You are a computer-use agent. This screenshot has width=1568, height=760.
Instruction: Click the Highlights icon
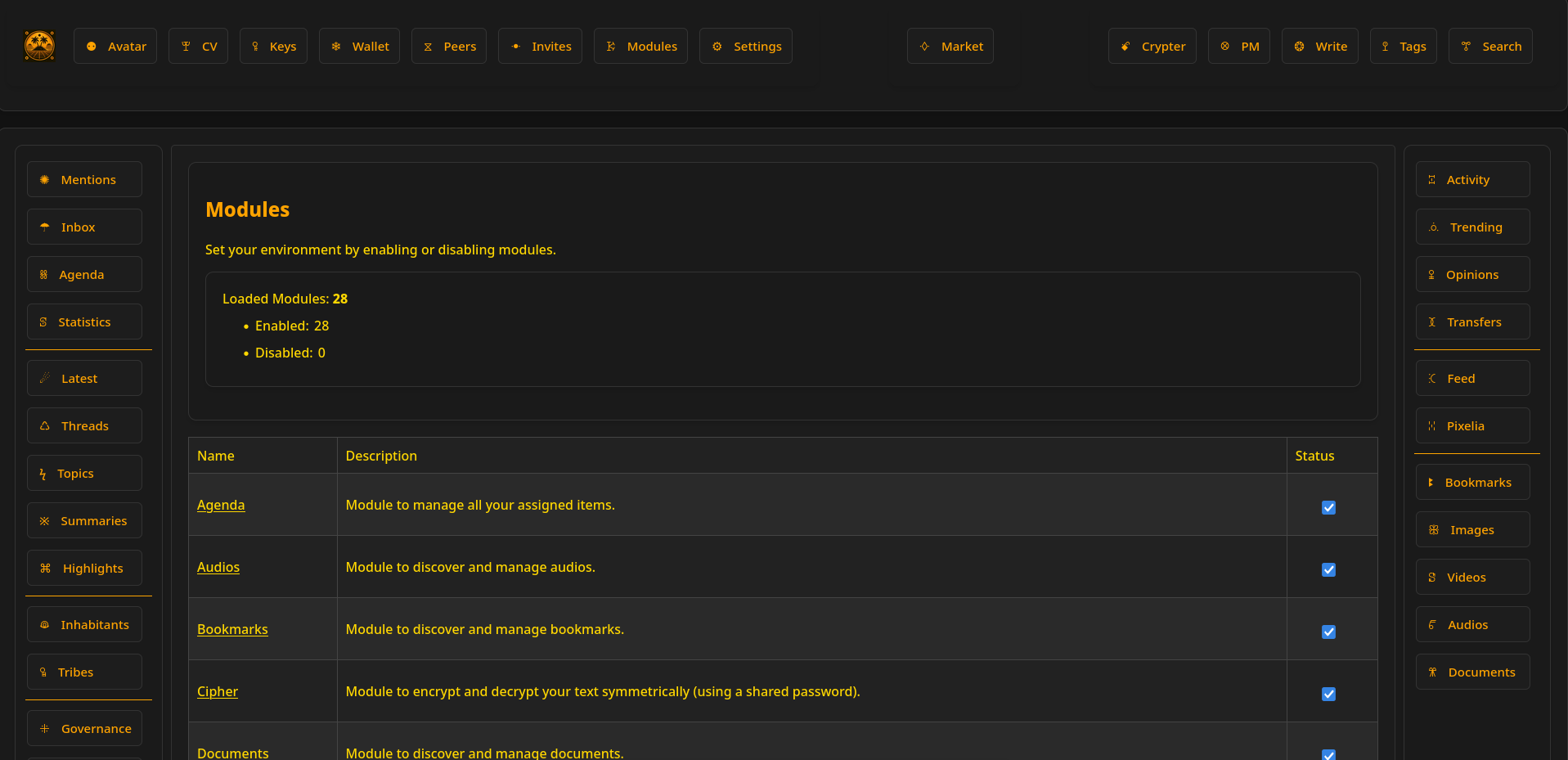click(46, 569)
